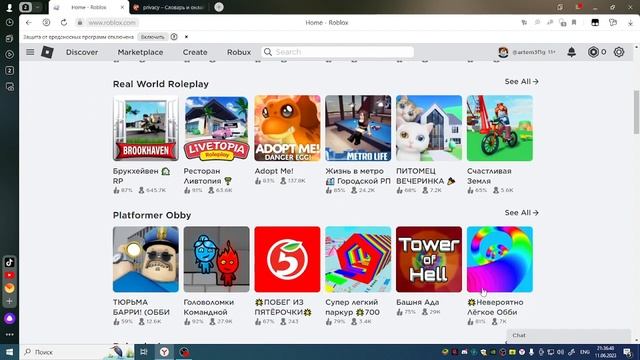Open sidebar three-dots more menu

[9, 335]
